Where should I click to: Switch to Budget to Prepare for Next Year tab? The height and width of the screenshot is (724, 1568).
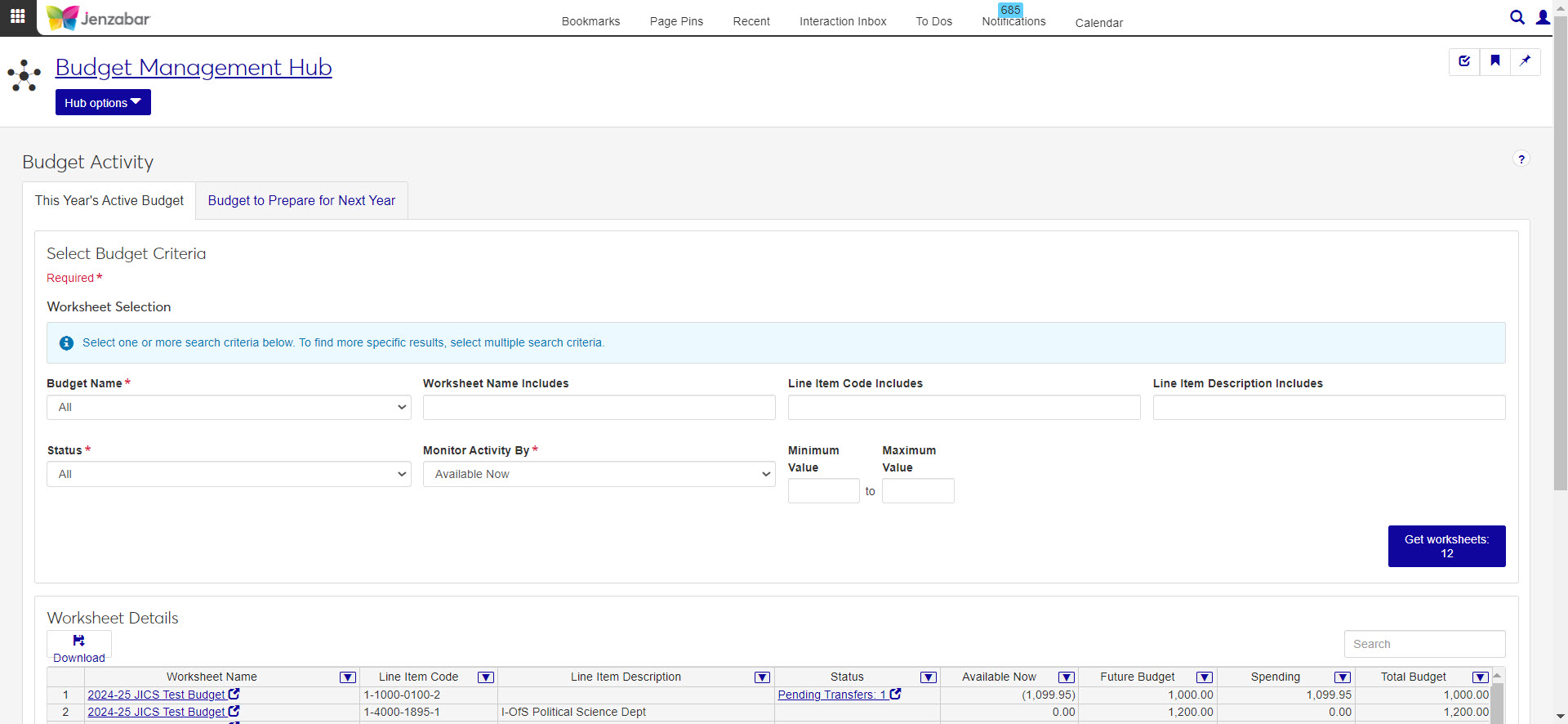pyautogui.click(x=301, y=201)
